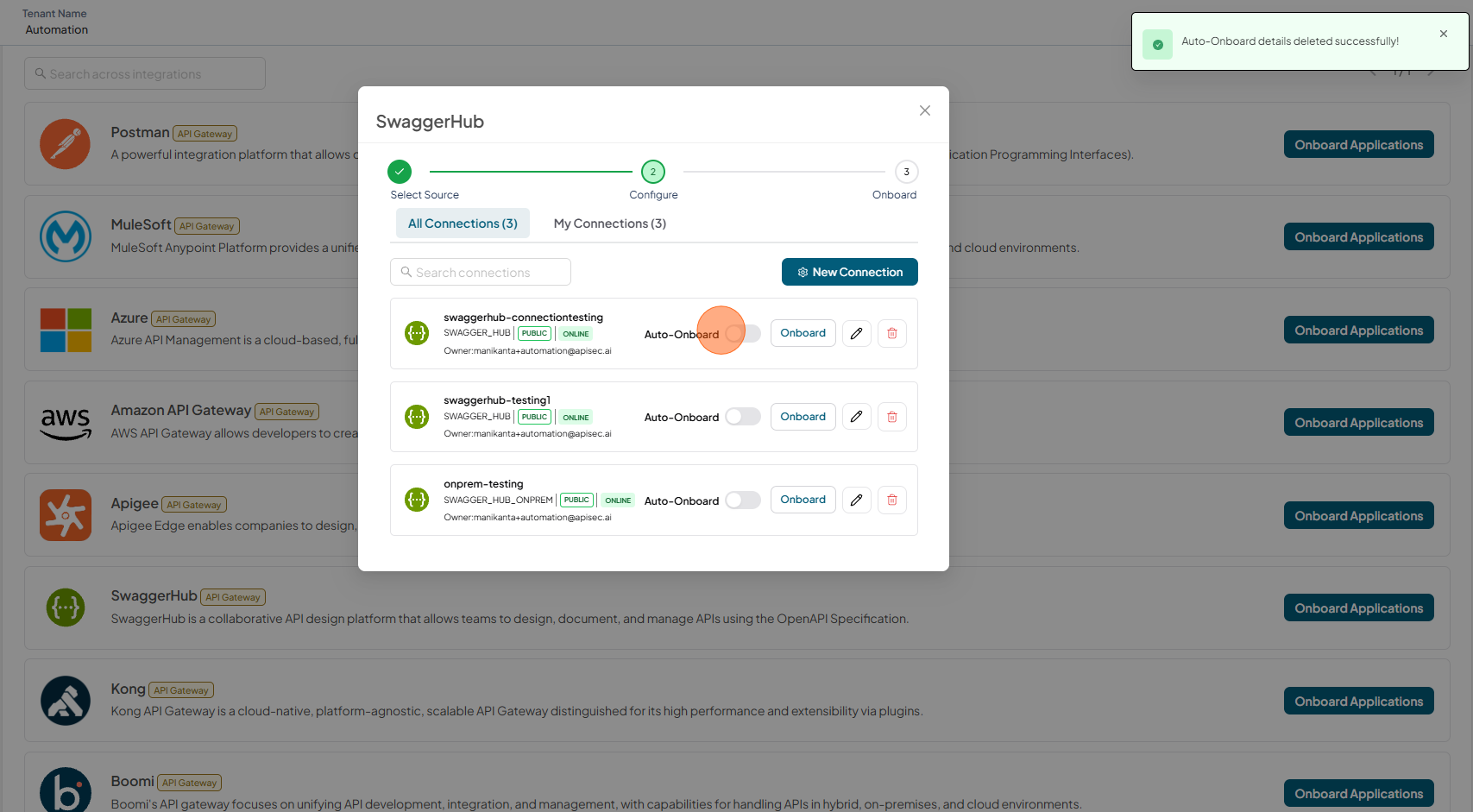Click Onboard Applications for Amazon API Gateway
The image size is (1473, 812).
[x=1359, y=422]
